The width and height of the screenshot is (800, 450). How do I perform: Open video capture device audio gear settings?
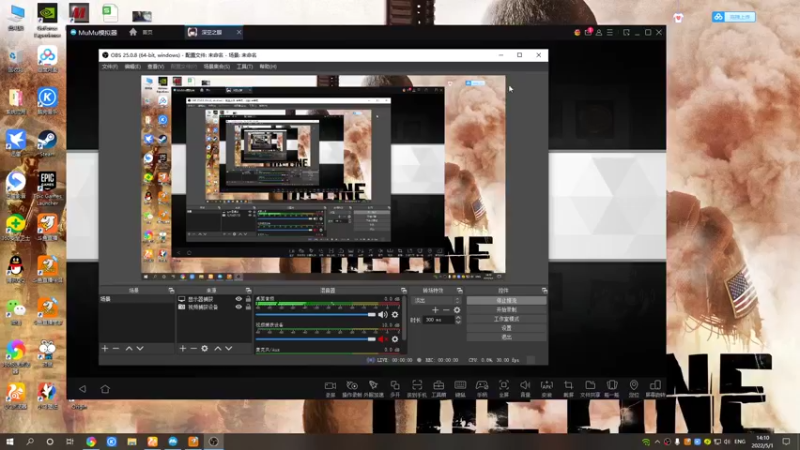click(x=395, y=339)
